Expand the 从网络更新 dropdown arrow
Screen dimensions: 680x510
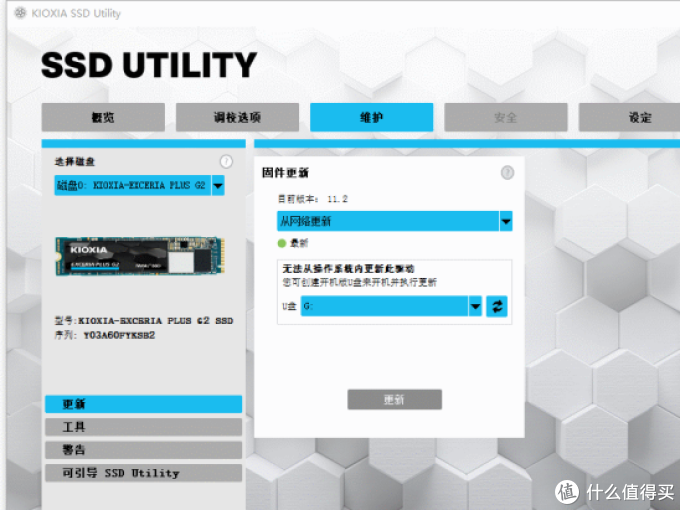506,221
